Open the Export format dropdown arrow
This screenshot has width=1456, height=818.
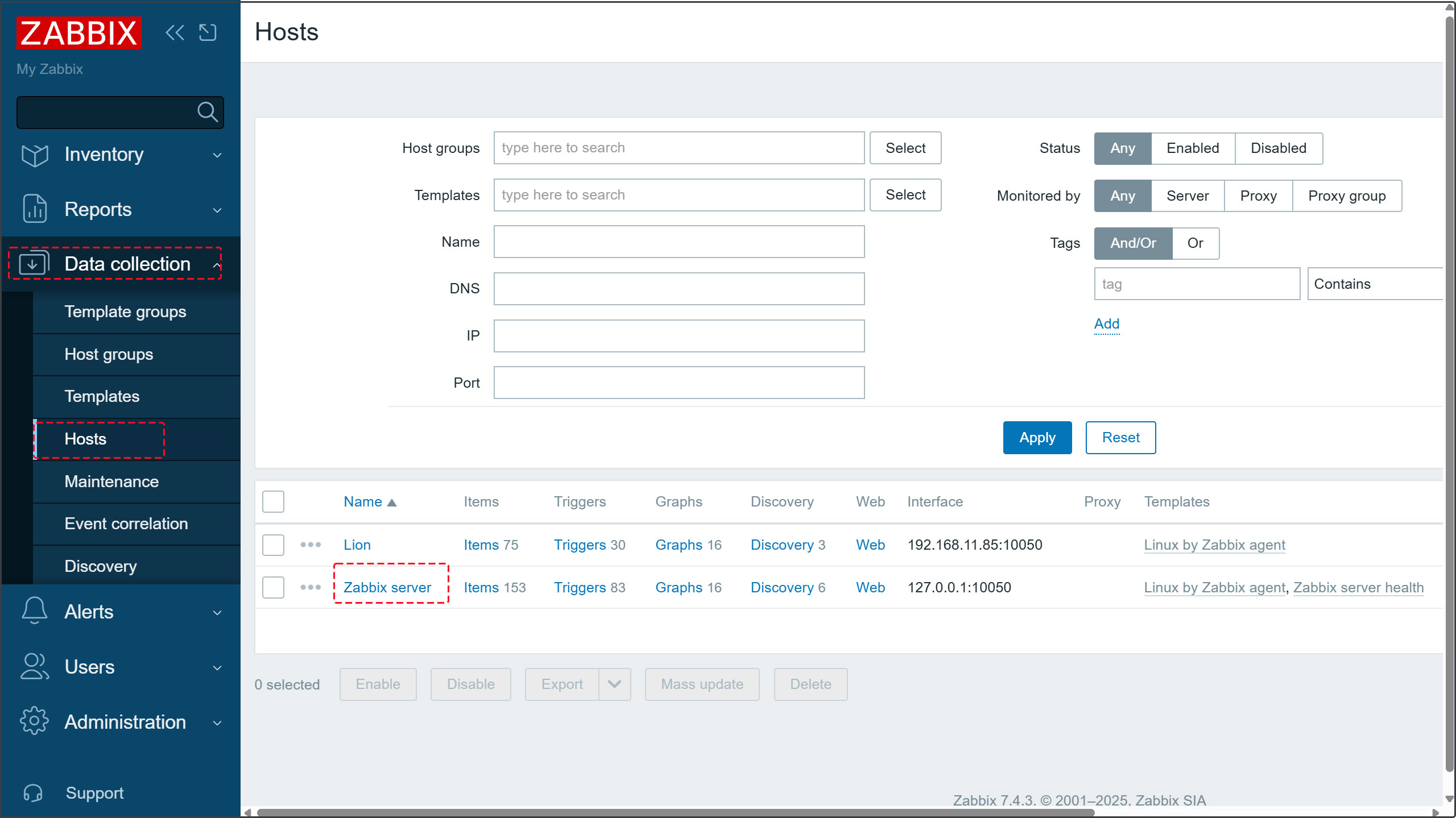pos(614,684)
